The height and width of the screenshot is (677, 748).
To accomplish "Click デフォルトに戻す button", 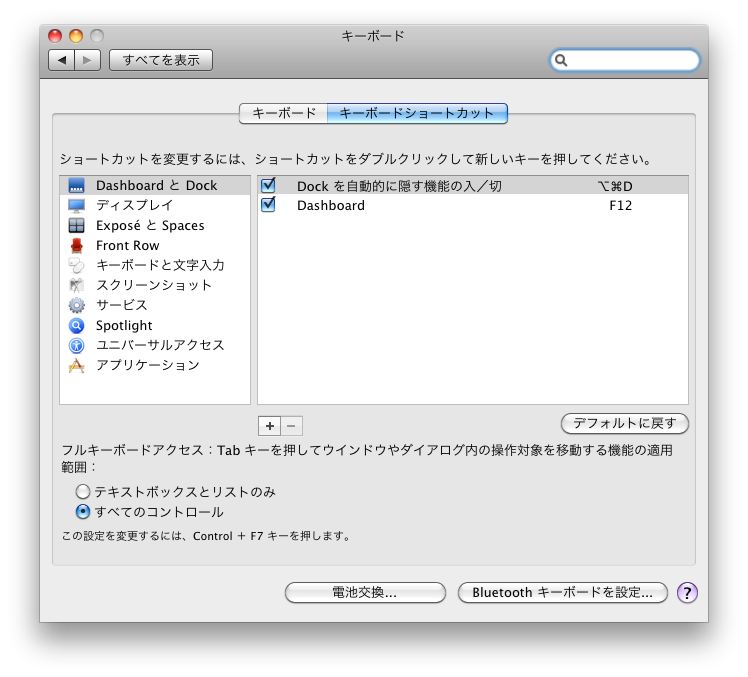I will pyautogui.click(x=624, y=423).
